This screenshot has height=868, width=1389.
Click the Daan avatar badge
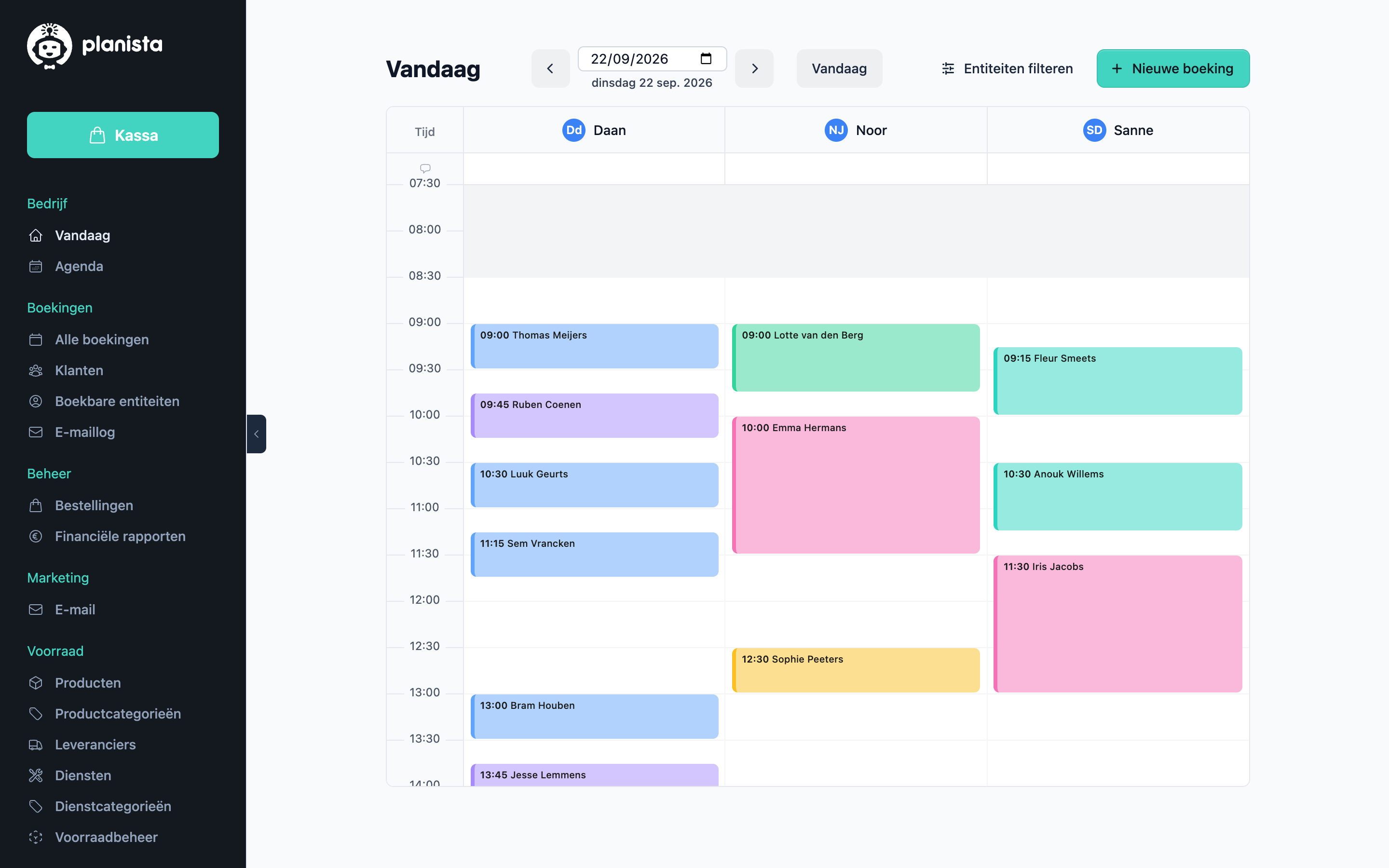(x=573, y=130)
